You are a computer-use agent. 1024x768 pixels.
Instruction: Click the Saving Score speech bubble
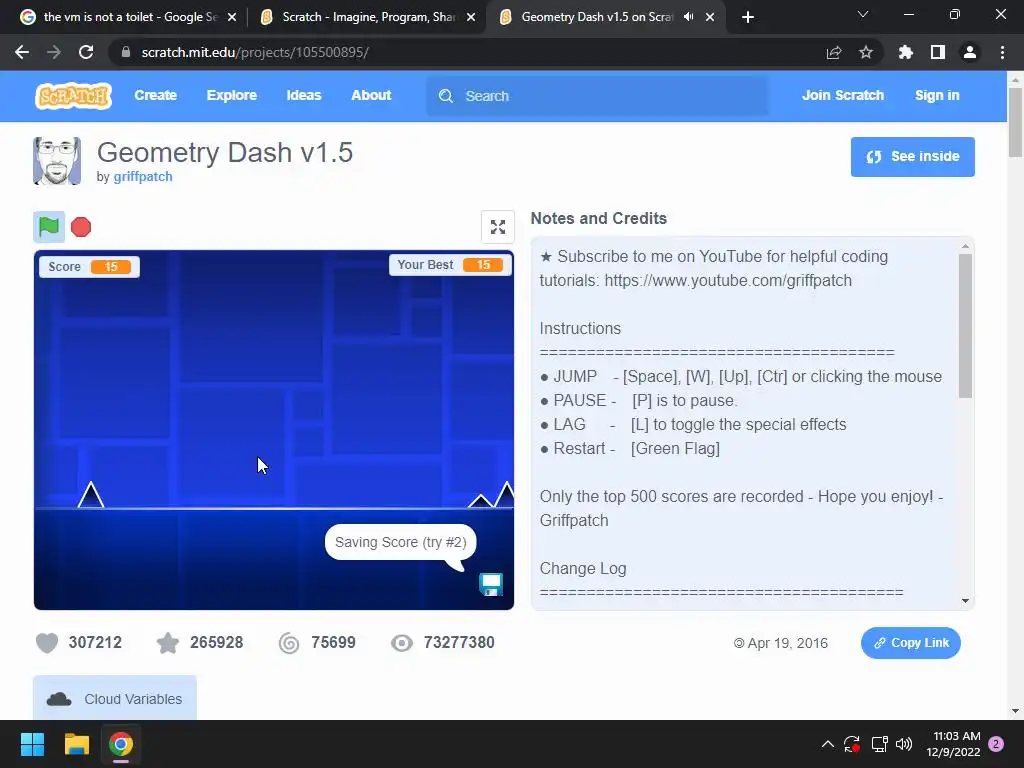click(x=400, y=542)
